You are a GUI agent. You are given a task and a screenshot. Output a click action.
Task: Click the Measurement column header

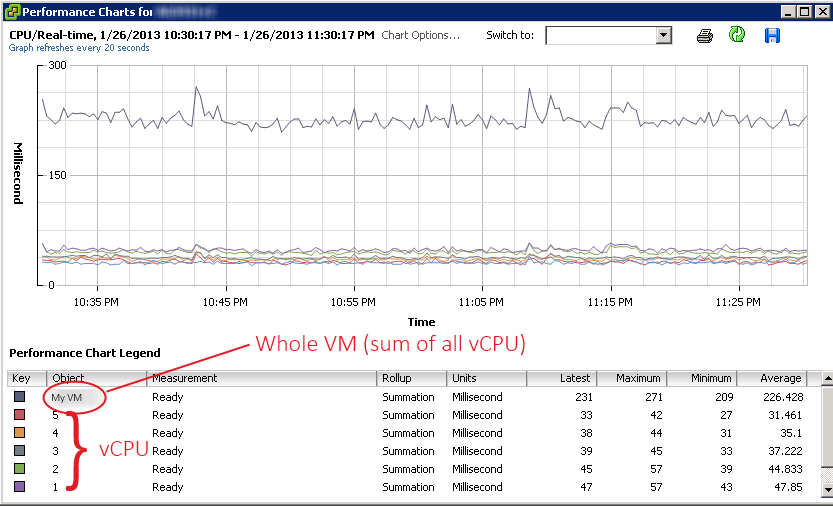(262, 378)
